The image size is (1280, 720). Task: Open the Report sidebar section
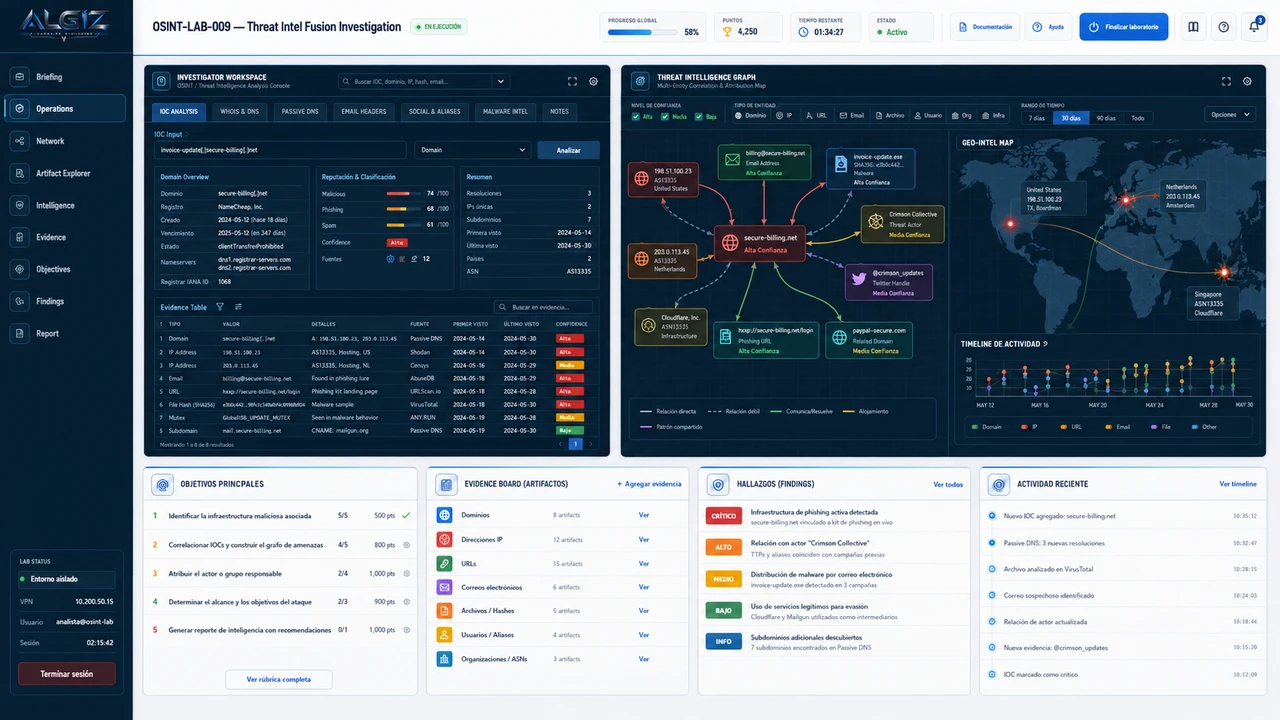[x=66, y=333]
